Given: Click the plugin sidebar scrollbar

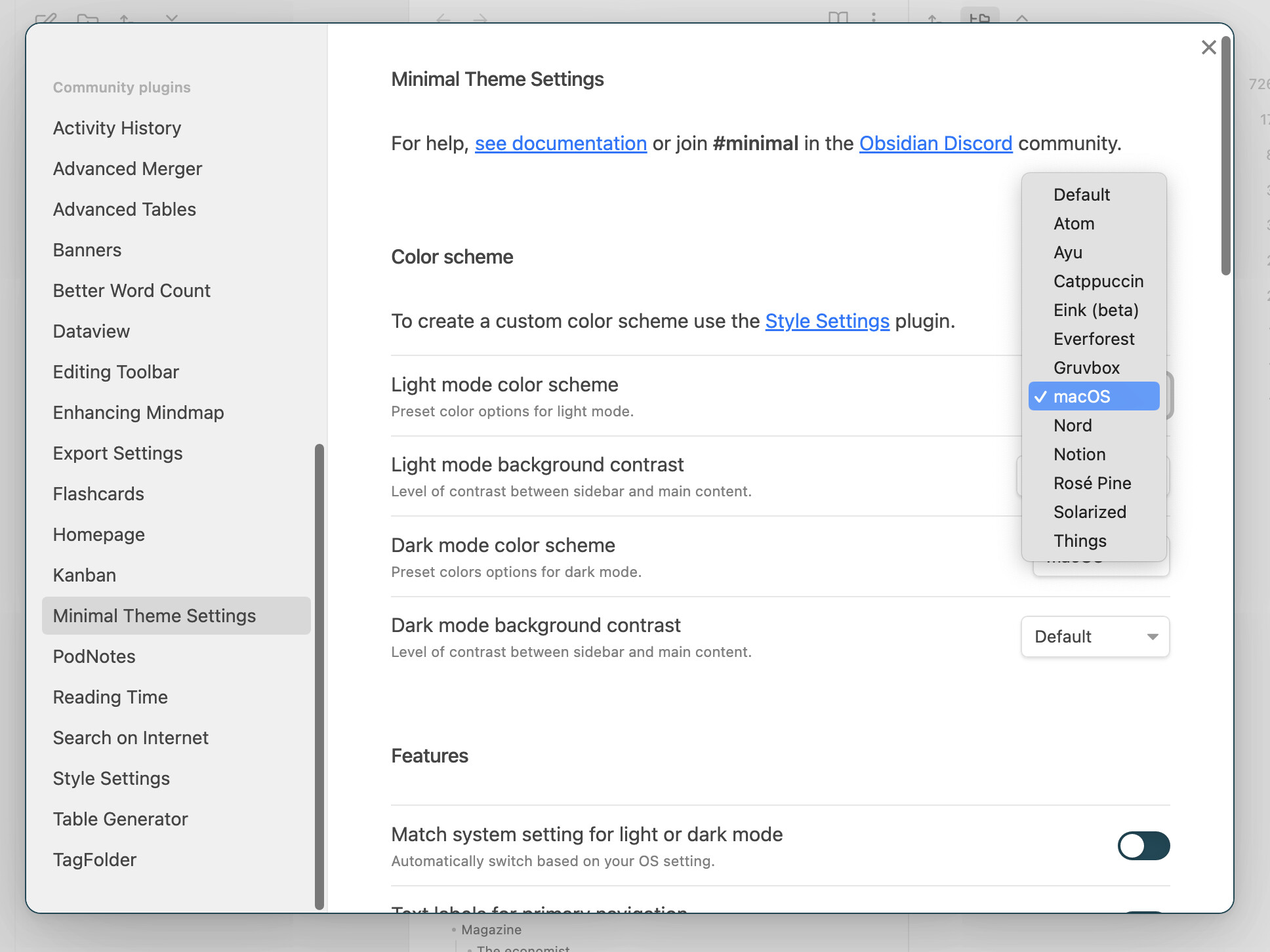Looking at the screenshot, I should 319,677.
